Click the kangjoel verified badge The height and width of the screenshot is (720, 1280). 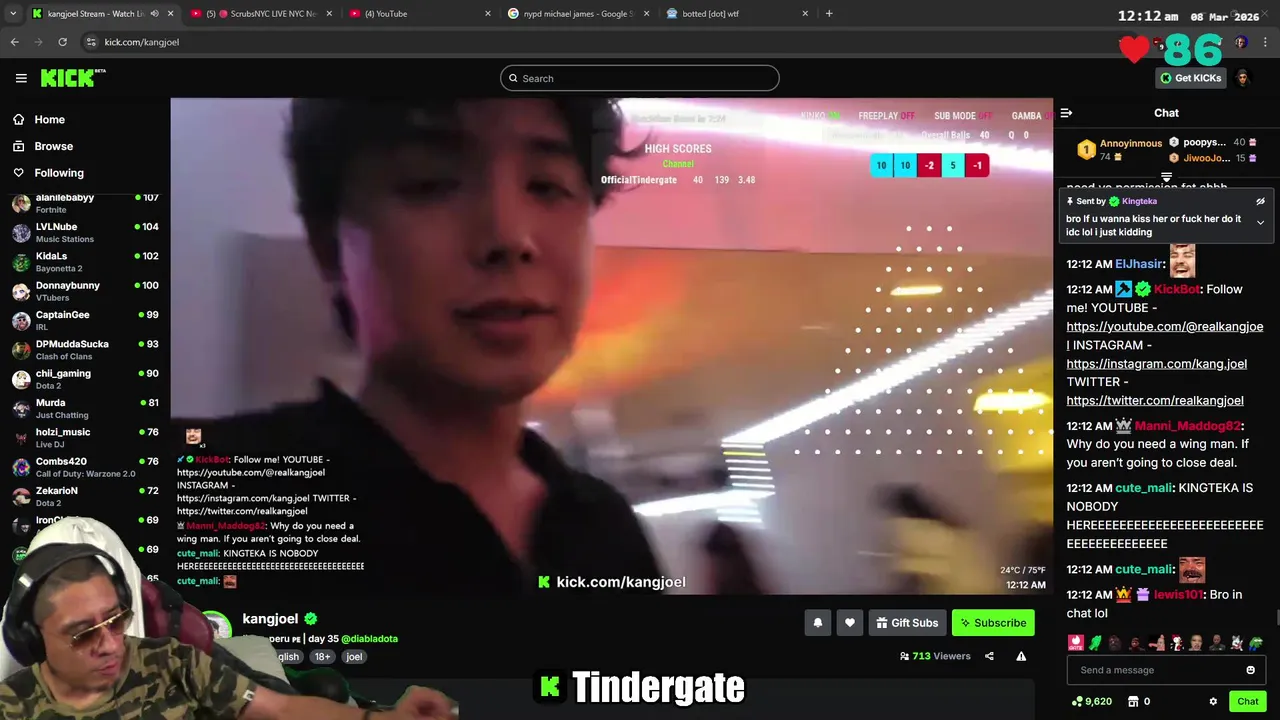311,619
